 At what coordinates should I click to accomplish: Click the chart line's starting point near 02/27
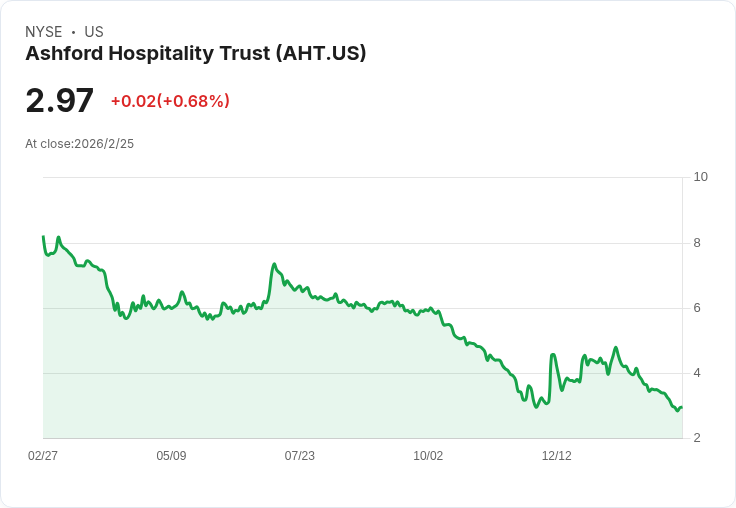[x=43, y=237]
